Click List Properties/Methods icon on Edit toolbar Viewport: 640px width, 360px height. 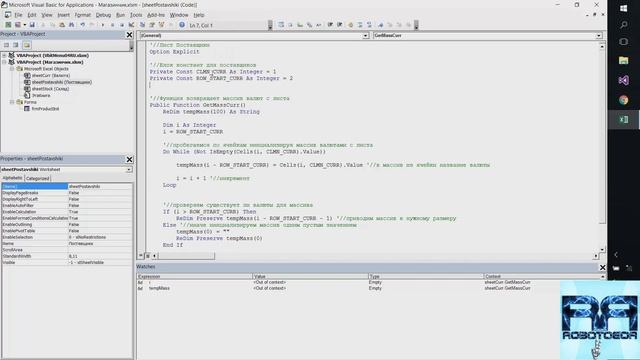tap(281, 25)
